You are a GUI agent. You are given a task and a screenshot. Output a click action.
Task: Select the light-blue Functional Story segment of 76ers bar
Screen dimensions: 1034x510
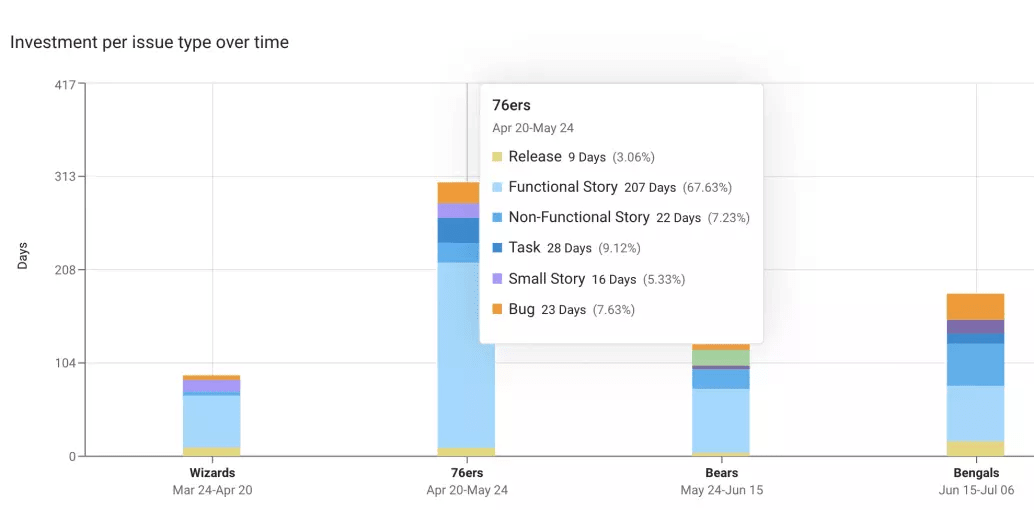tap(466, 355)
